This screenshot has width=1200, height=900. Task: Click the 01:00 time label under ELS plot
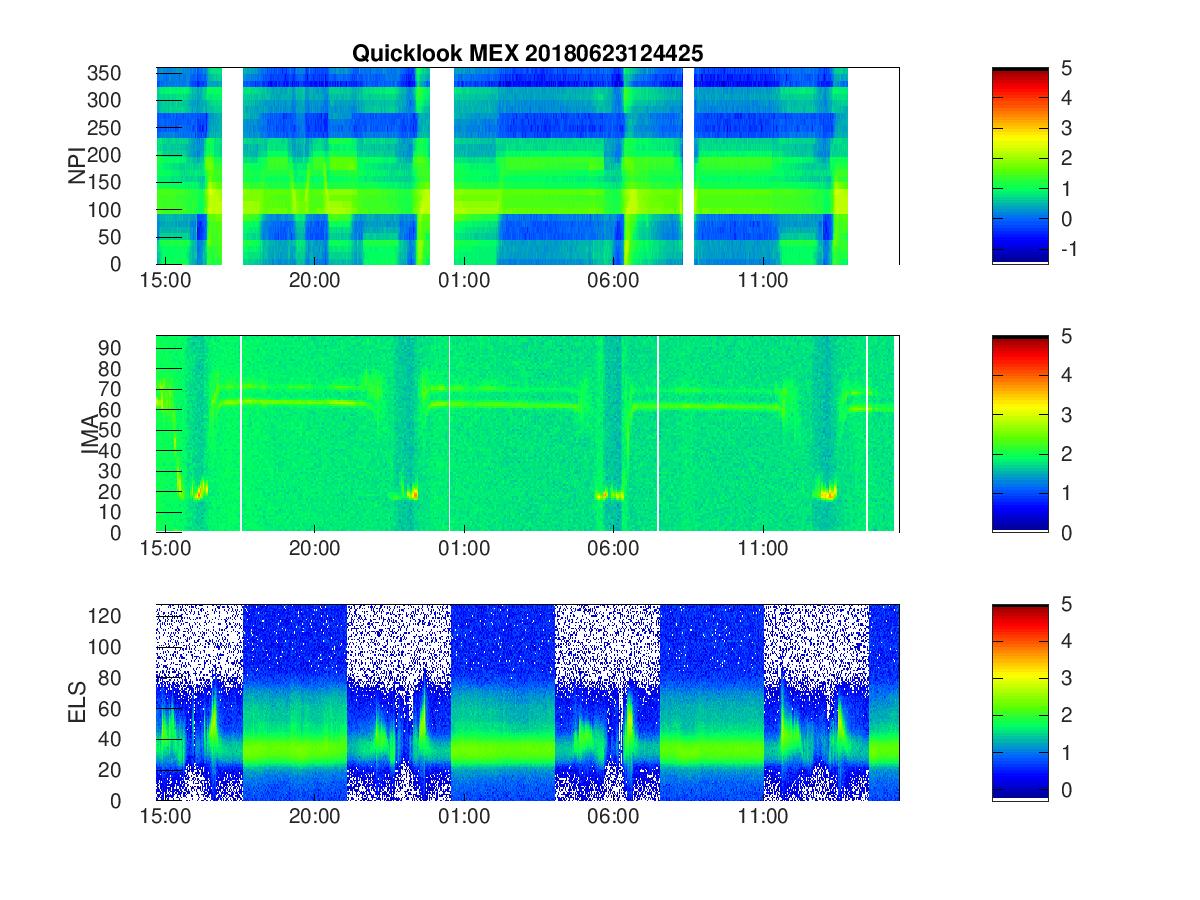point(464,817)
